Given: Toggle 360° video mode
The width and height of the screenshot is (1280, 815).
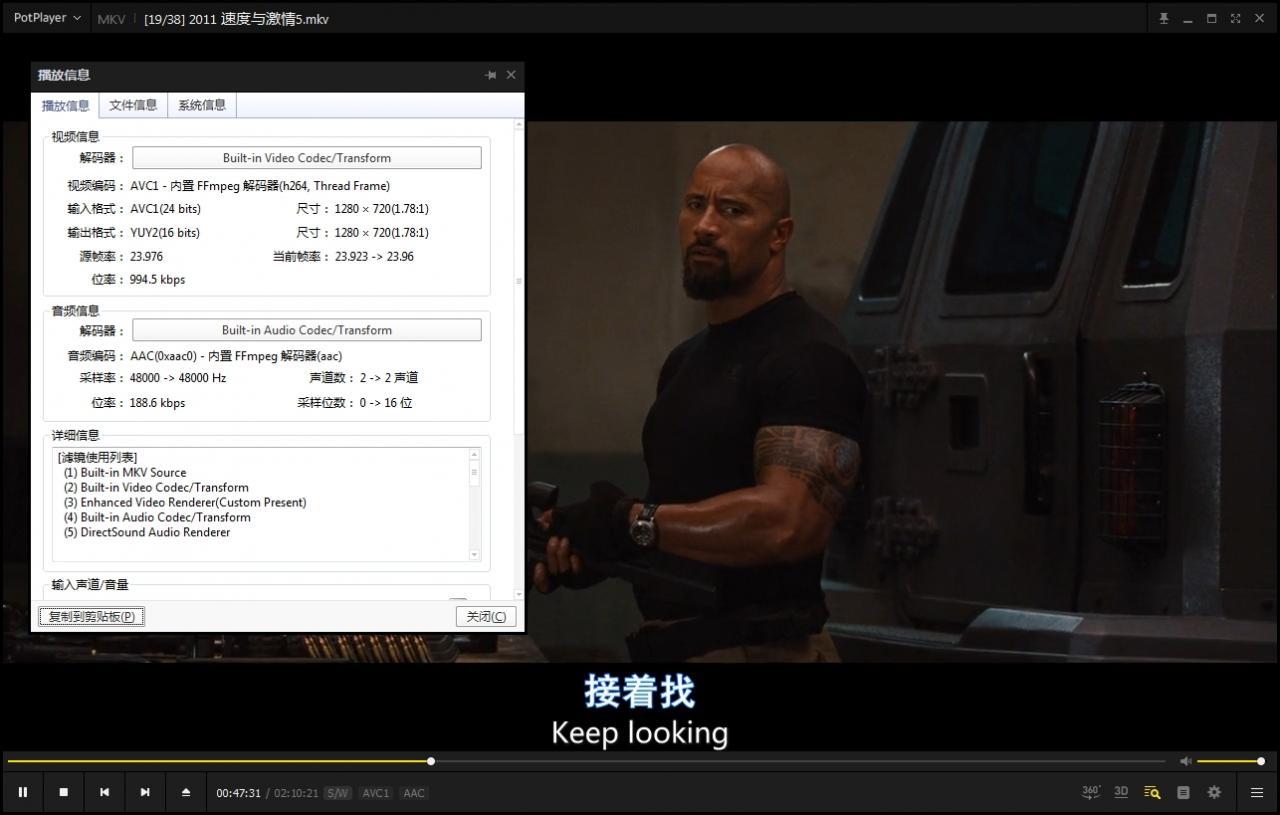Looking at the screenshot, I should 1091,792.
